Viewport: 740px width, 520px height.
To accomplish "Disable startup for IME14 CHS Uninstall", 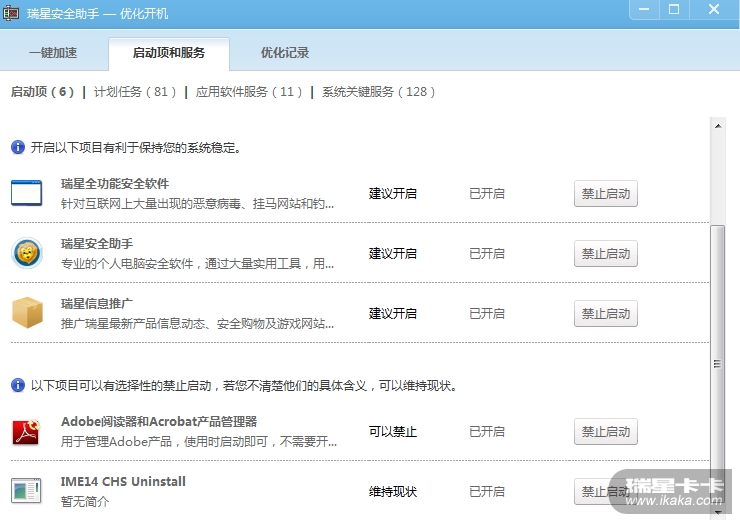I will (605, 491).
